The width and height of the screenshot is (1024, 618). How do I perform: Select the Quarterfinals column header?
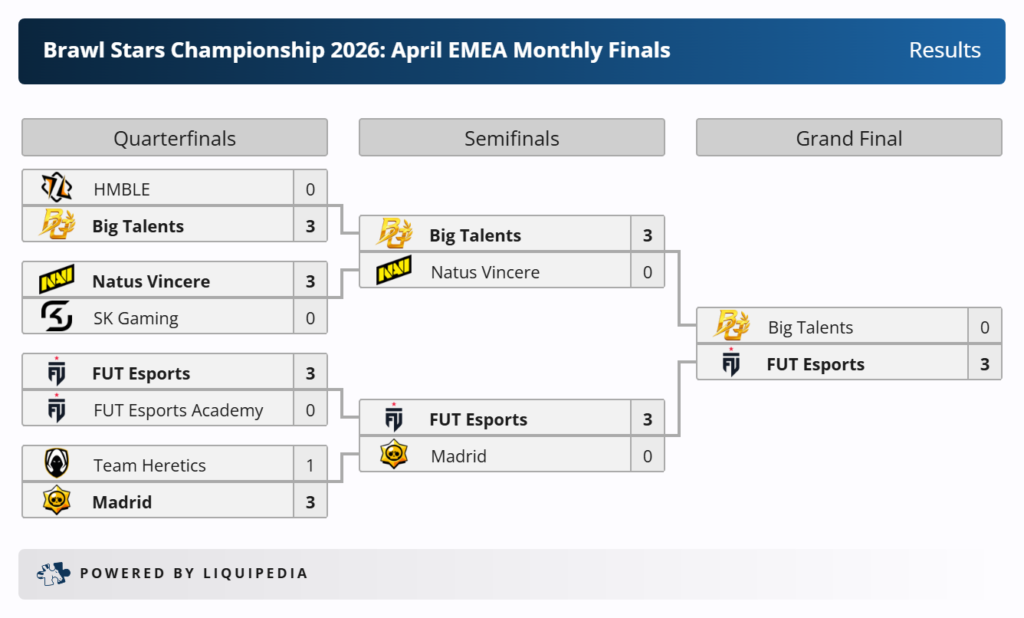174,138
